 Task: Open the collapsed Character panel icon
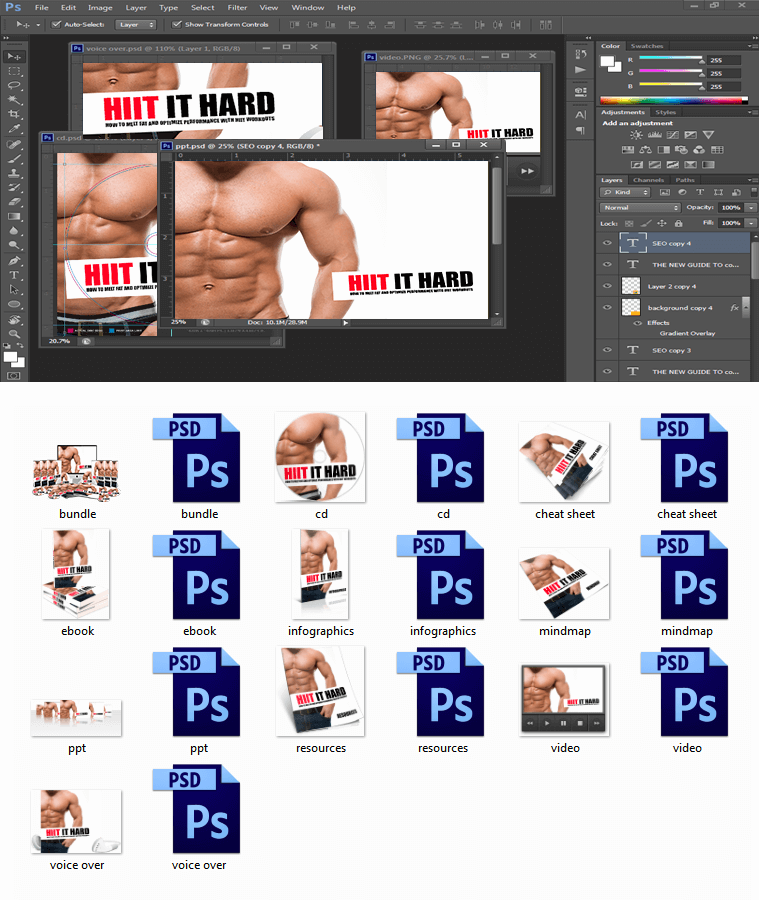580,115
